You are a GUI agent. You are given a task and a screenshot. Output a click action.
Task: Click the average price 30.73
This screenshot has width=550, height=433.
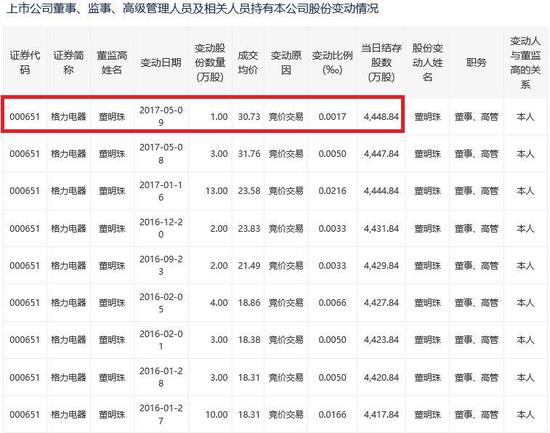tap(249, 116)
